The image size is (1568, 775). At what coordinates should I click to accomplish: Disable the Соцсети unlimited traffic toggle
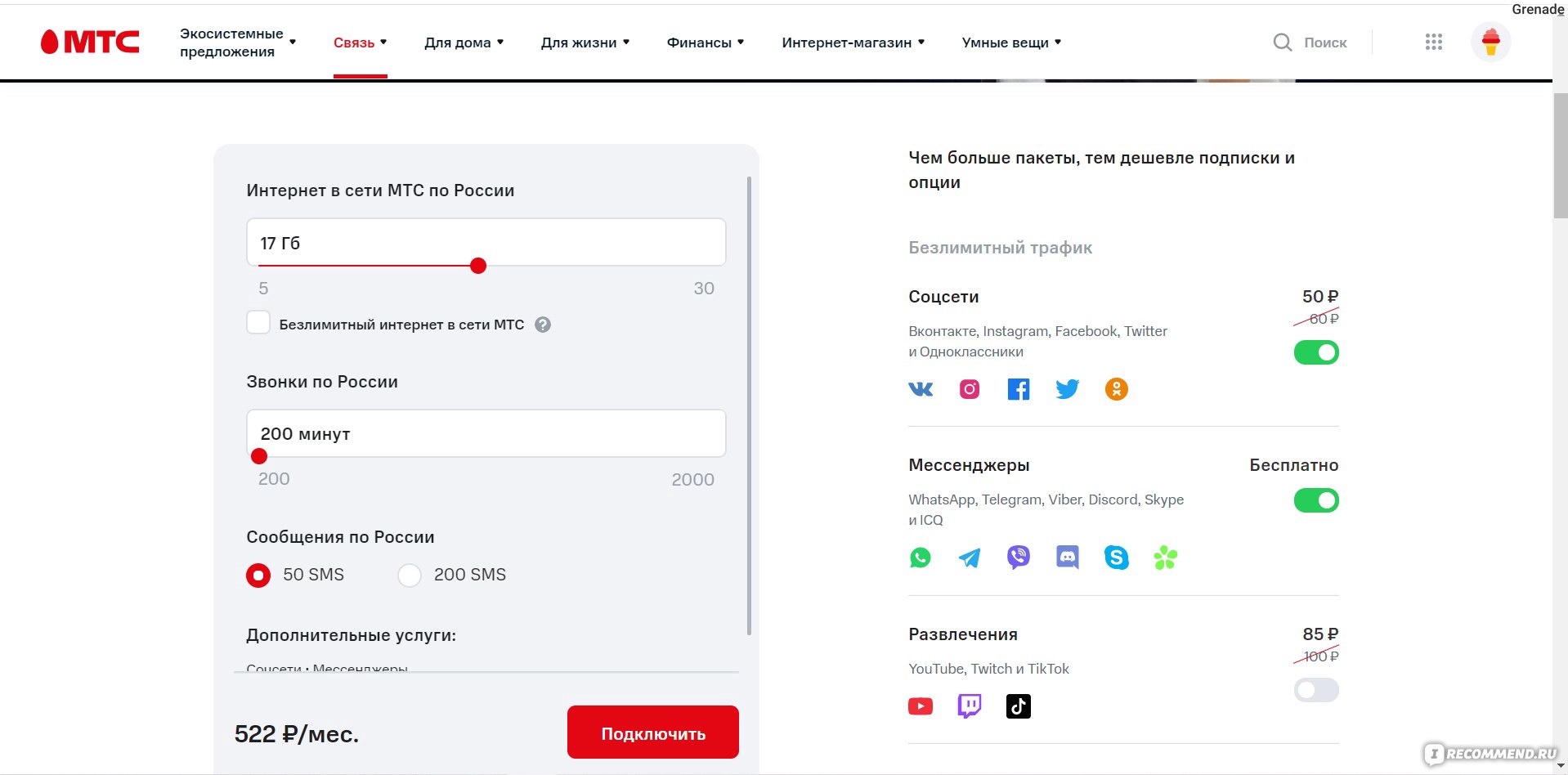pyautogui.click(x=1316, y=353)
